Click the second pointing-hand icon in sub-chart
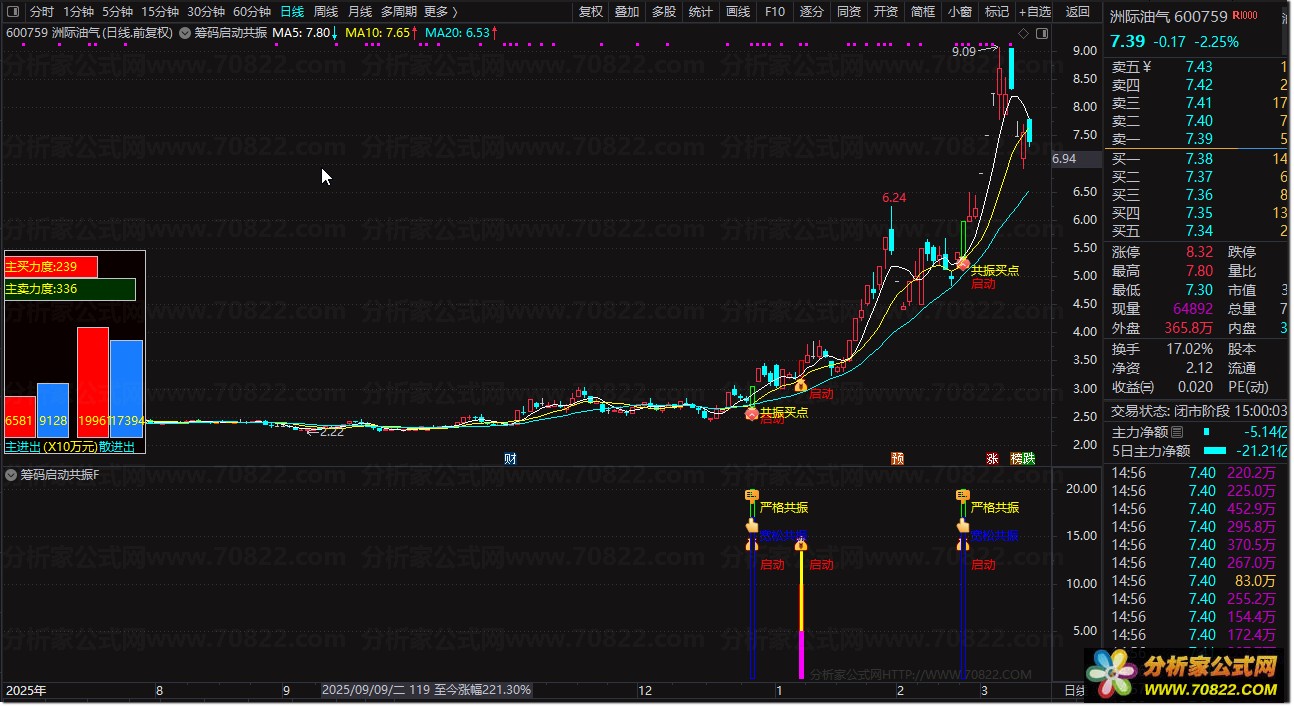This screenshot has width=1294, height=706. pyautogui.click(x=963, y=526)
